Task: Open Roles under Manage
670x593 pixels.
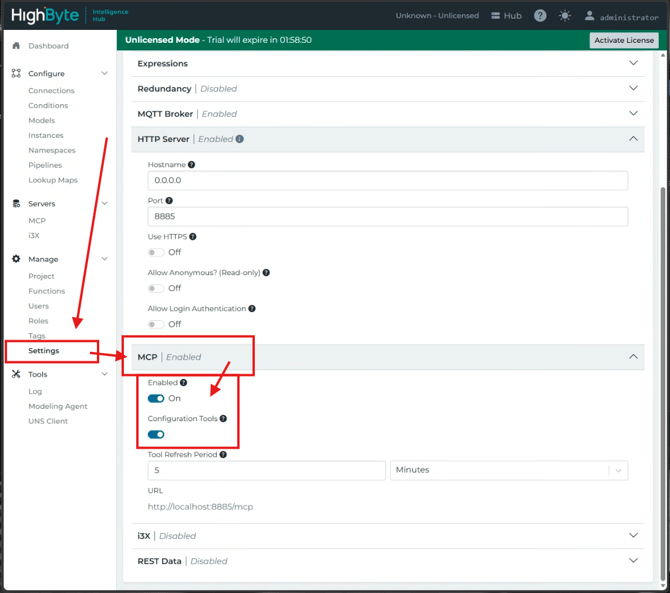Action: pos(38,321)
